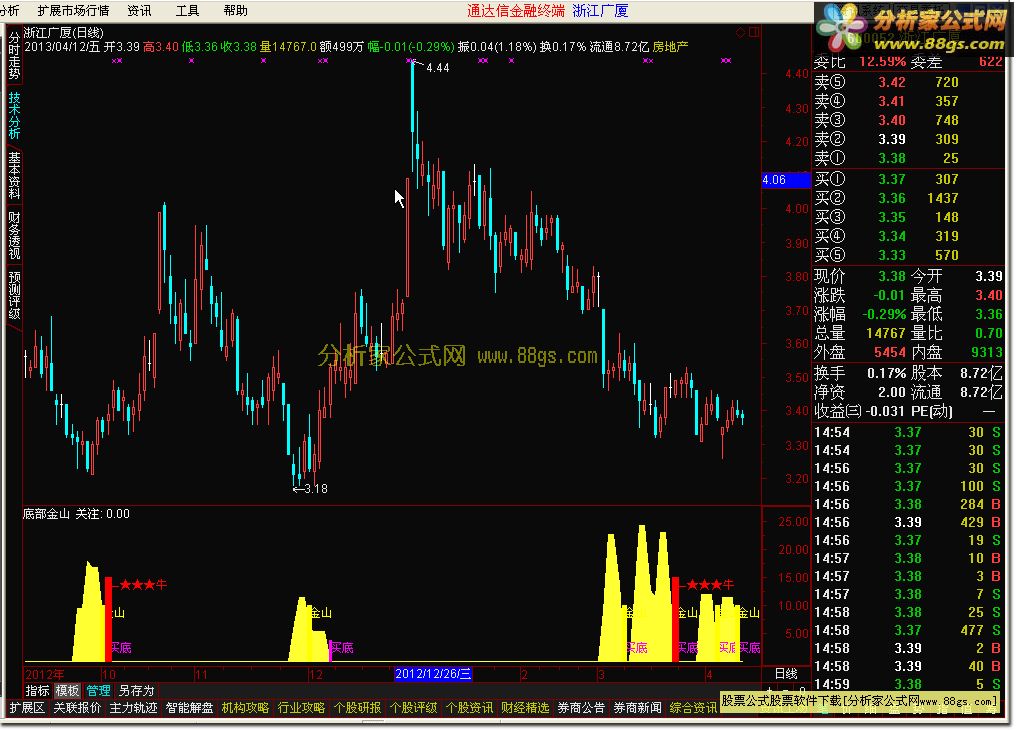
Task: Open the 综合资讯 bottom tab
Action: (693, 707)
